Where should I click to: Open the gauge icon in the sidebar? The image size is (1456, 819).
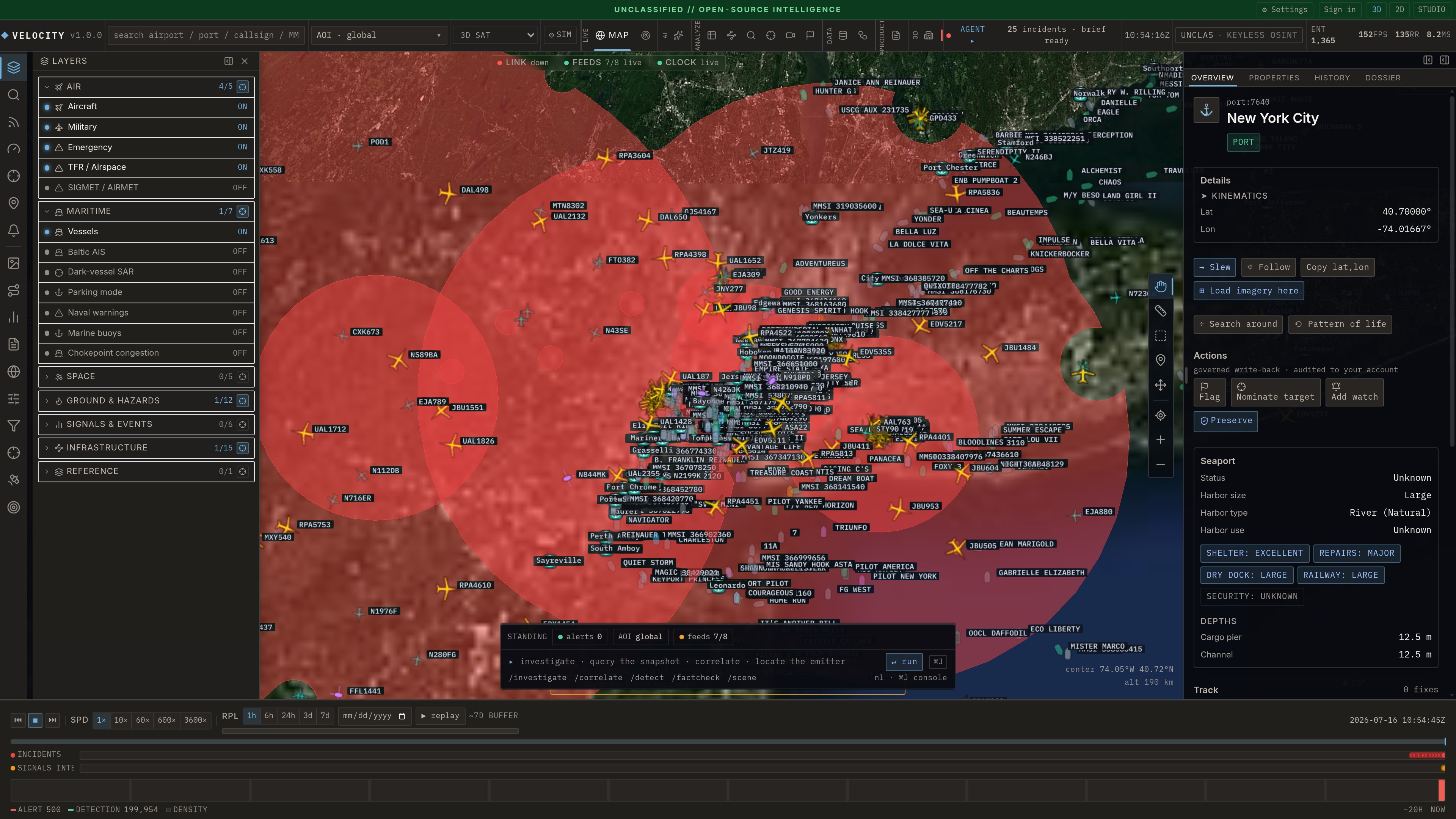click(x=14, y=149)
